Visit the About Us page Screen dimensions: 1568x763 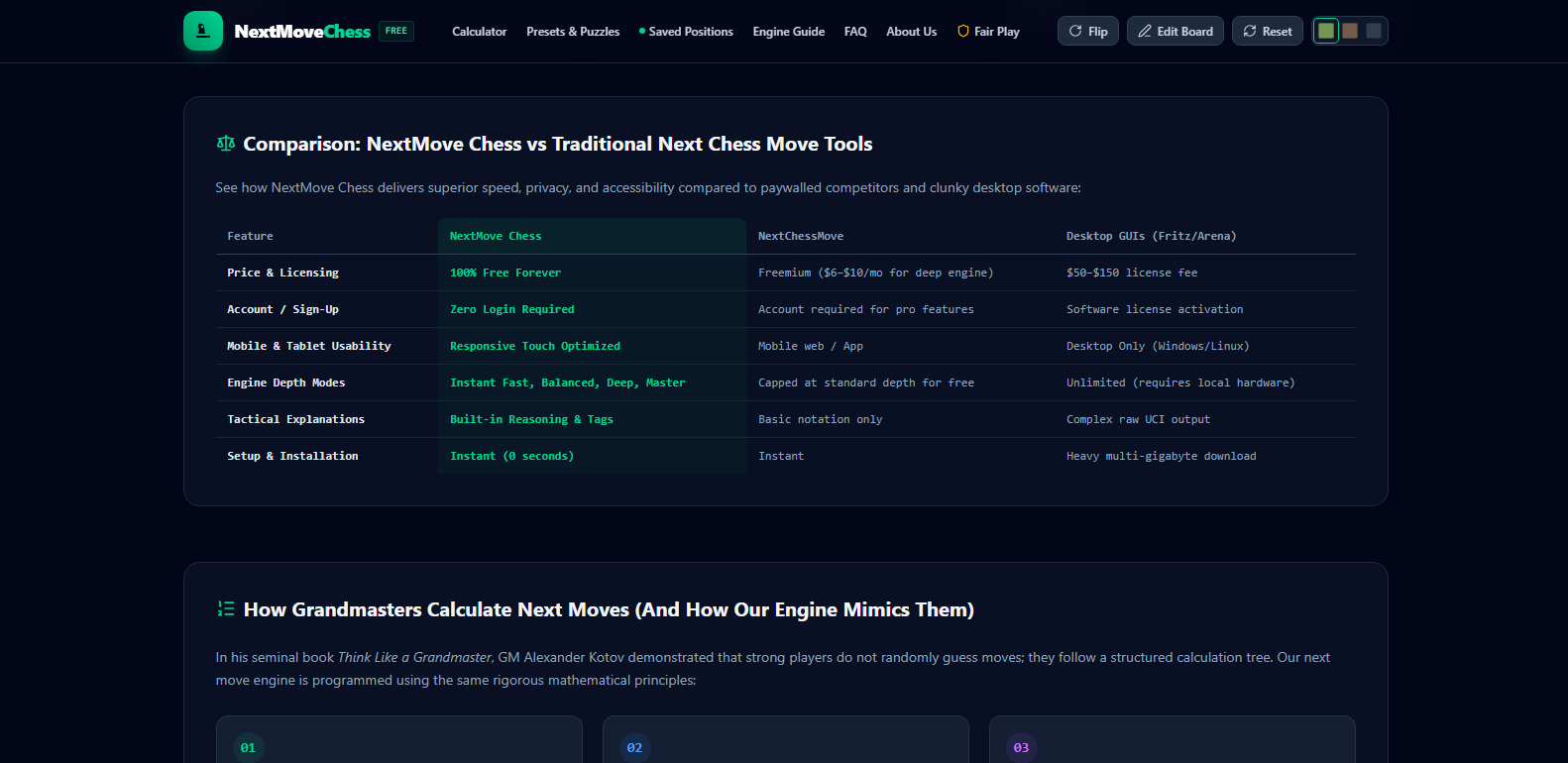tap(912, 32)
